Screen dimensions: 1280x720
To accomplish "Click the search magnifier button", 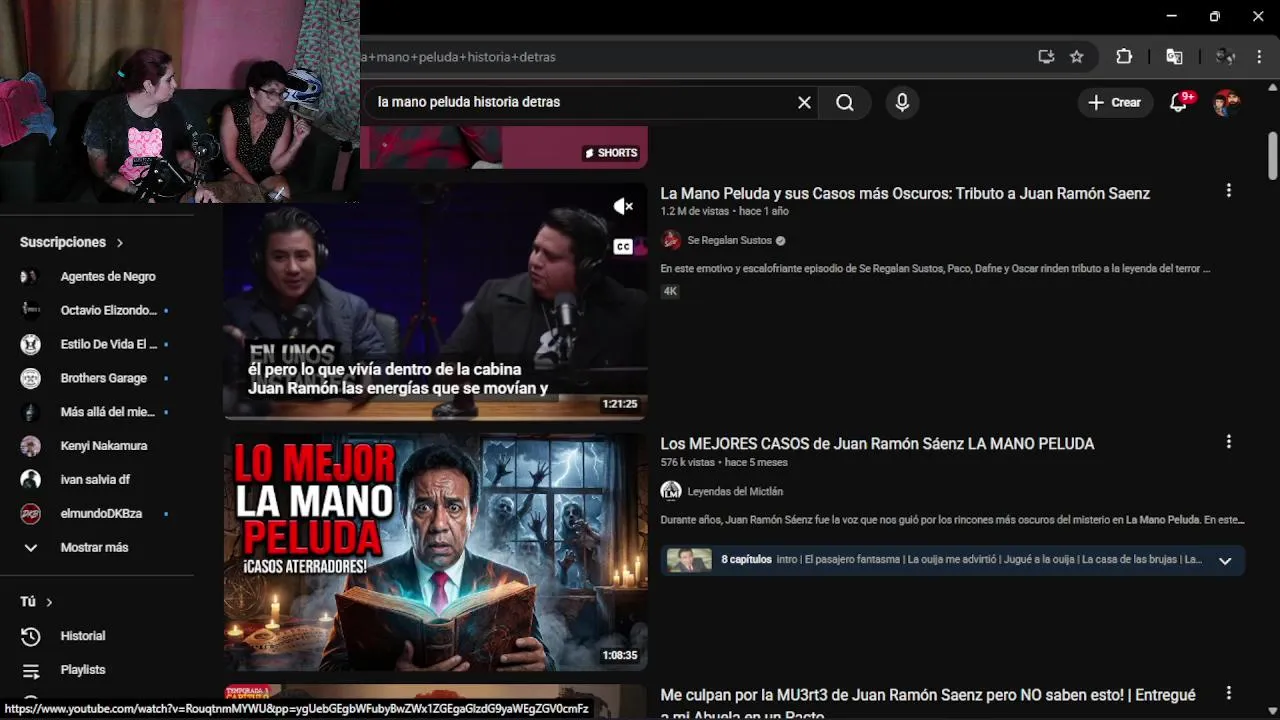I will click(845, 102).
